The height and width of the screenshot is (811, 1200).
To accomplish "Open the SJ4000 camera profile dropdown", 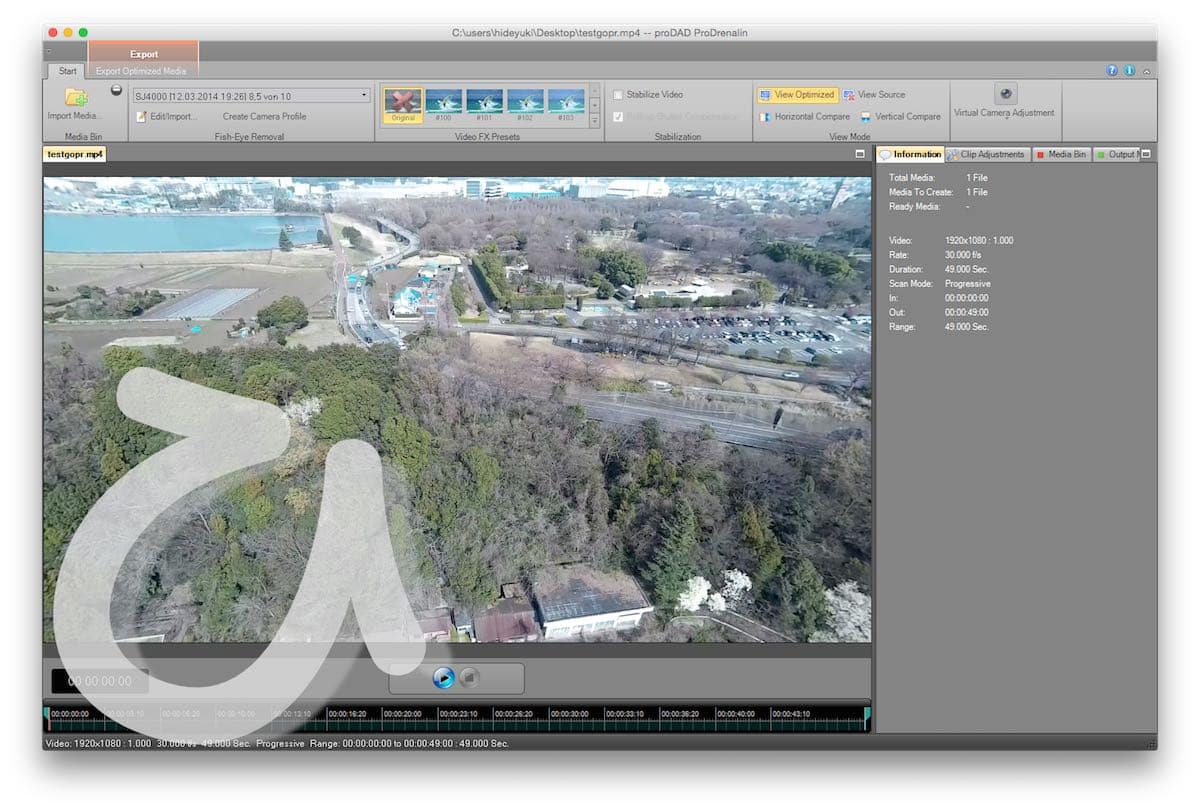I will pos(364,96).
